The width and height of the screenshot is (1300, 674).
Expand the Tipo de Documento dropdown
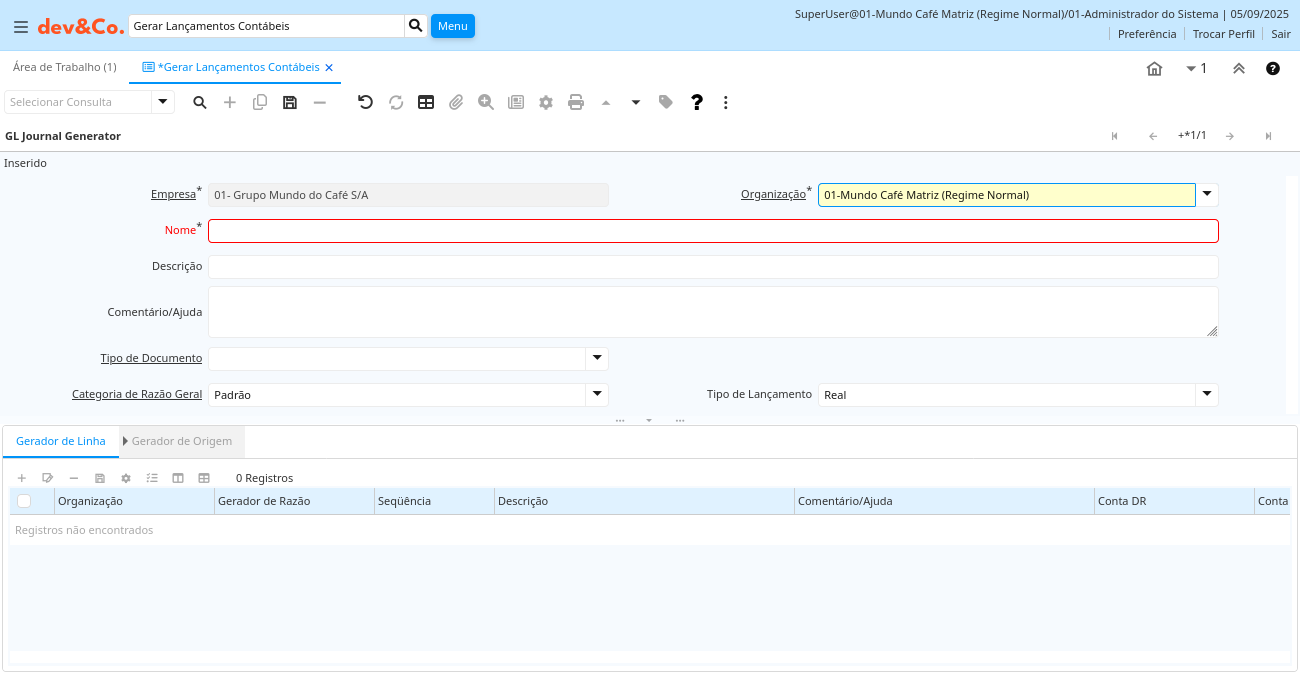click(597, 358)
